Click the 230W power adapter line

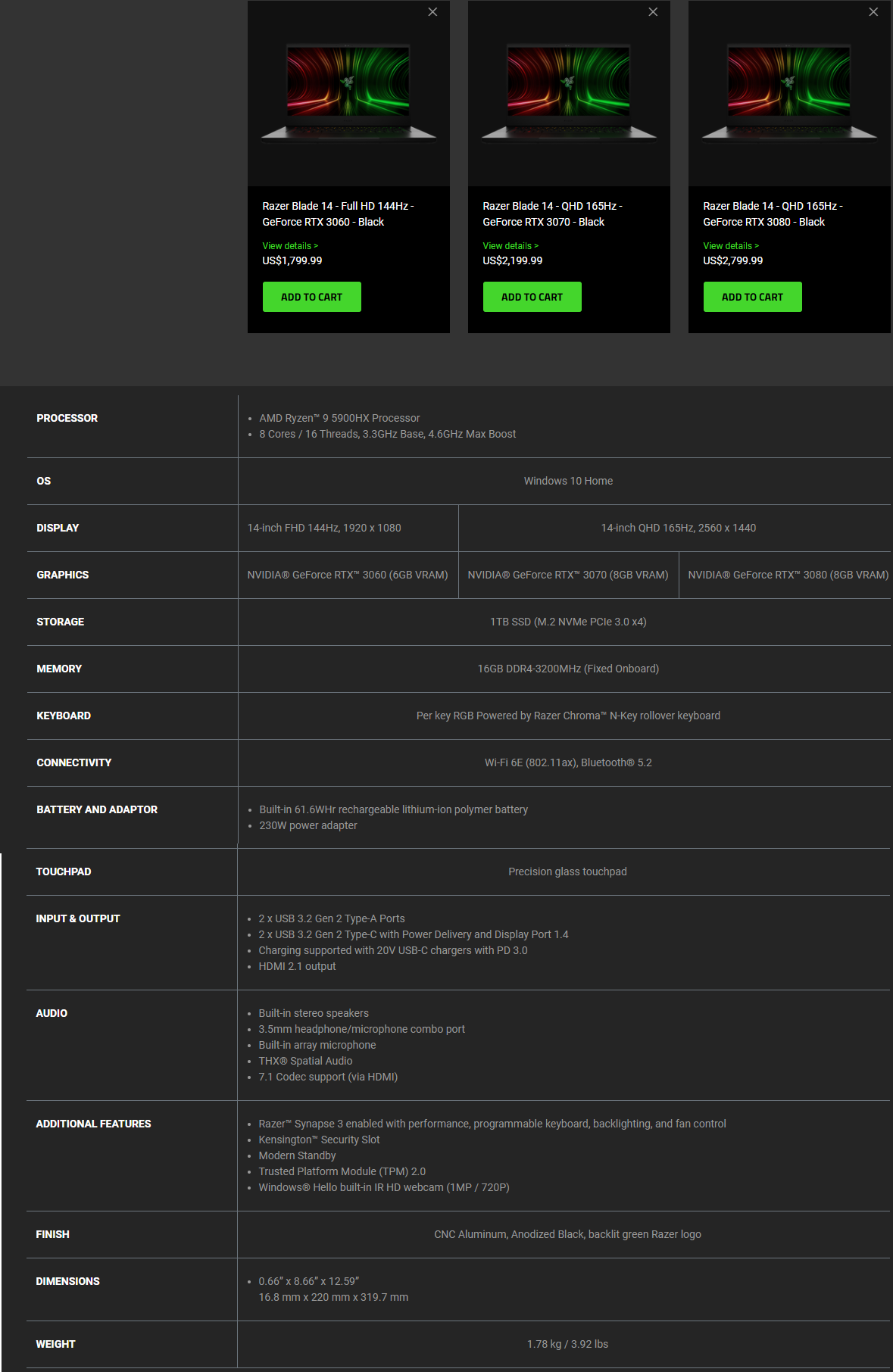coord(308,825)
